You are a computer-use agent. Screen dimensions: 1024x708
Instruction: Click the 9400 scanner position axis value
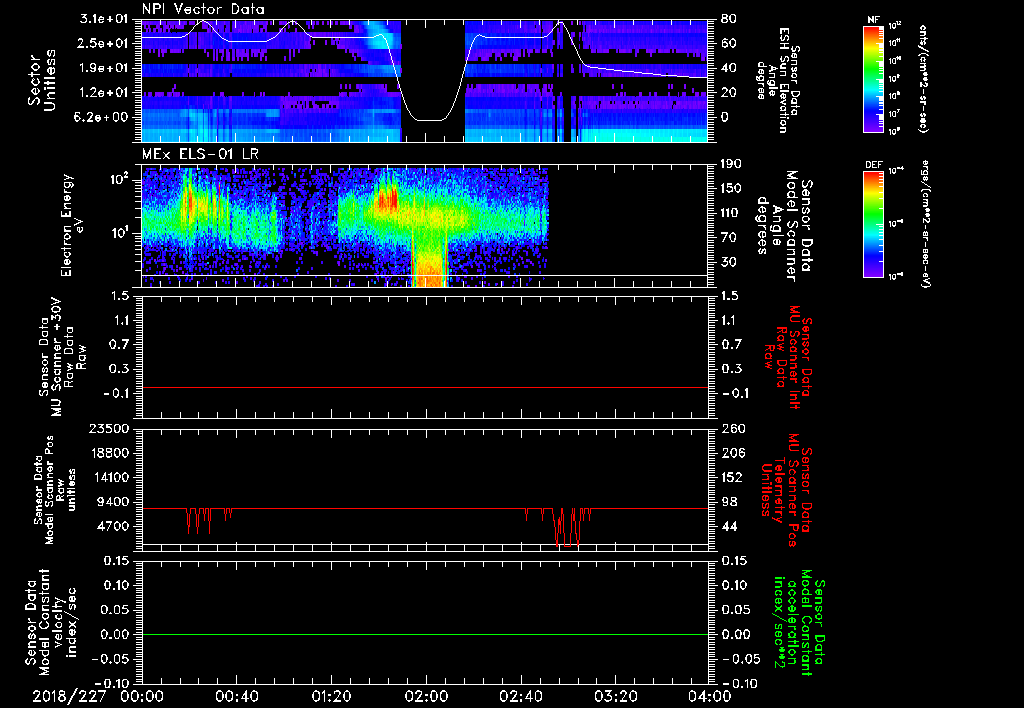(113, 502)
